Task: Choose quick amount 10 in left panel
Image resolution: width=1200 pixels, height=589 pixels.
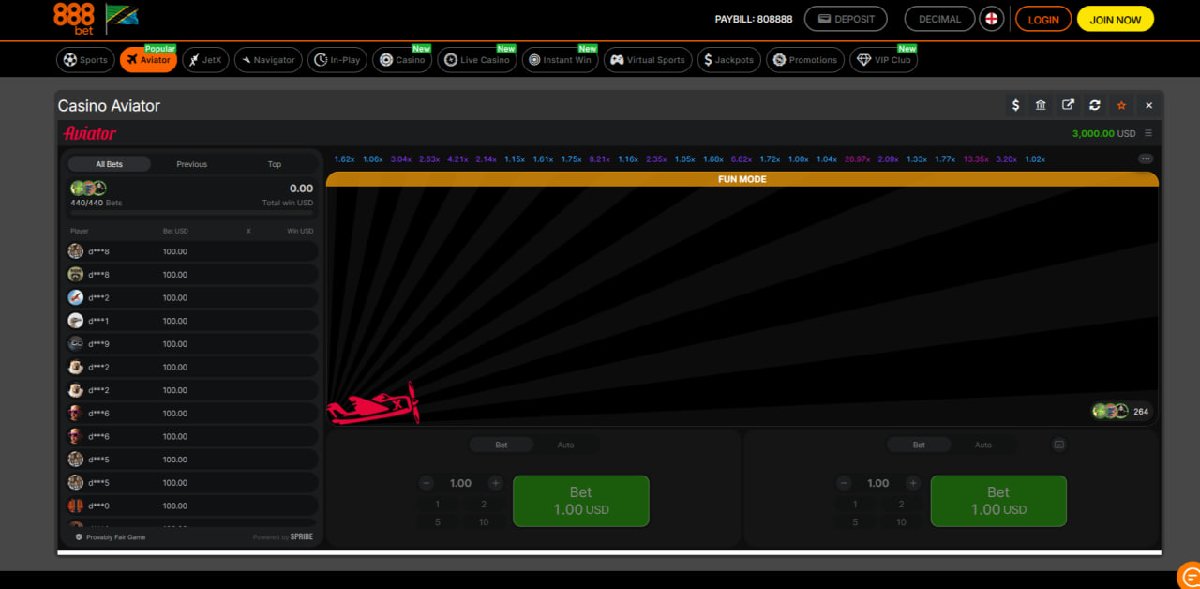Action: click(484, 522)
